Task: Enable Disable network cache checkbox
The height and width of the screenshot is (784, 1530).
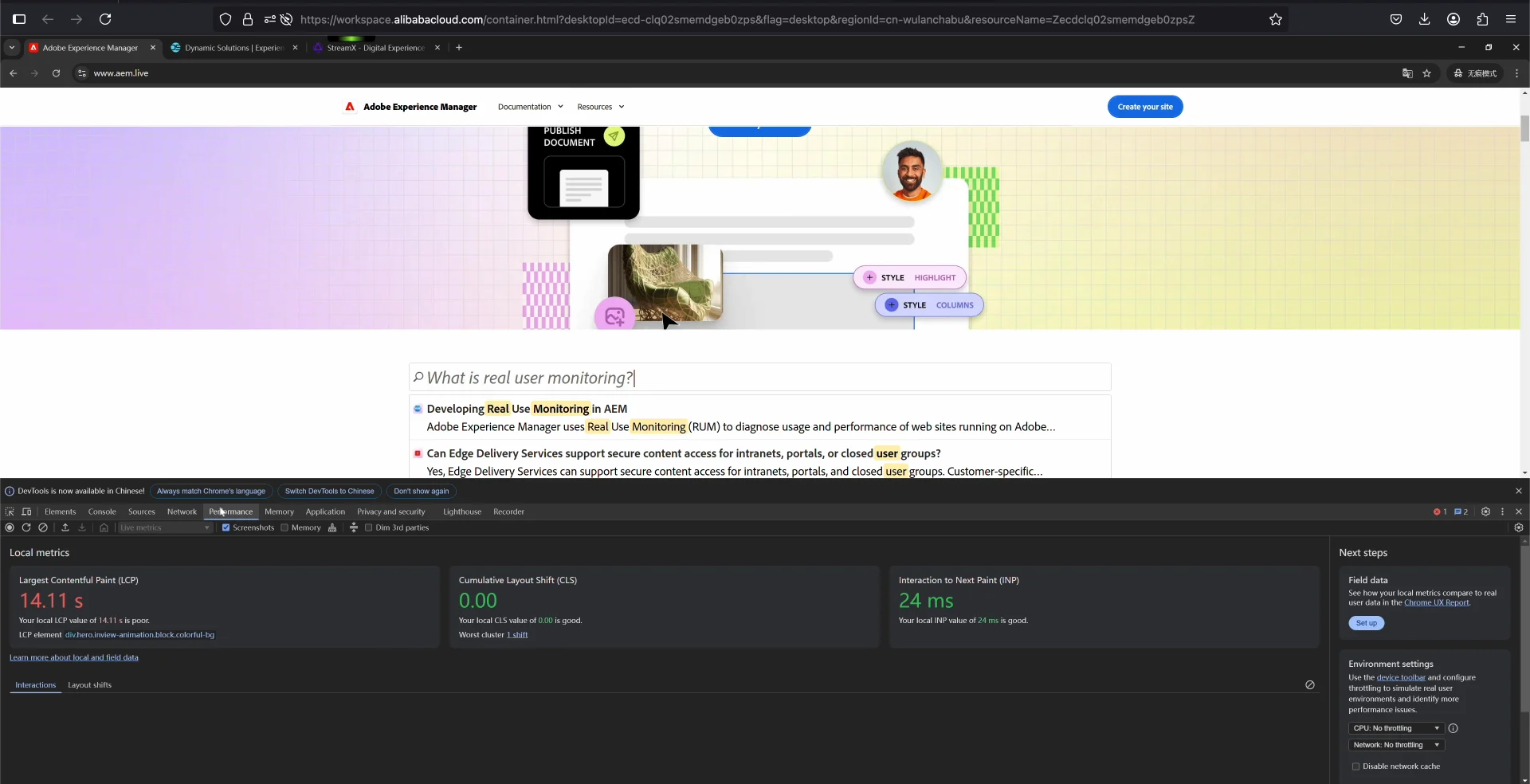Action: 1355,766
